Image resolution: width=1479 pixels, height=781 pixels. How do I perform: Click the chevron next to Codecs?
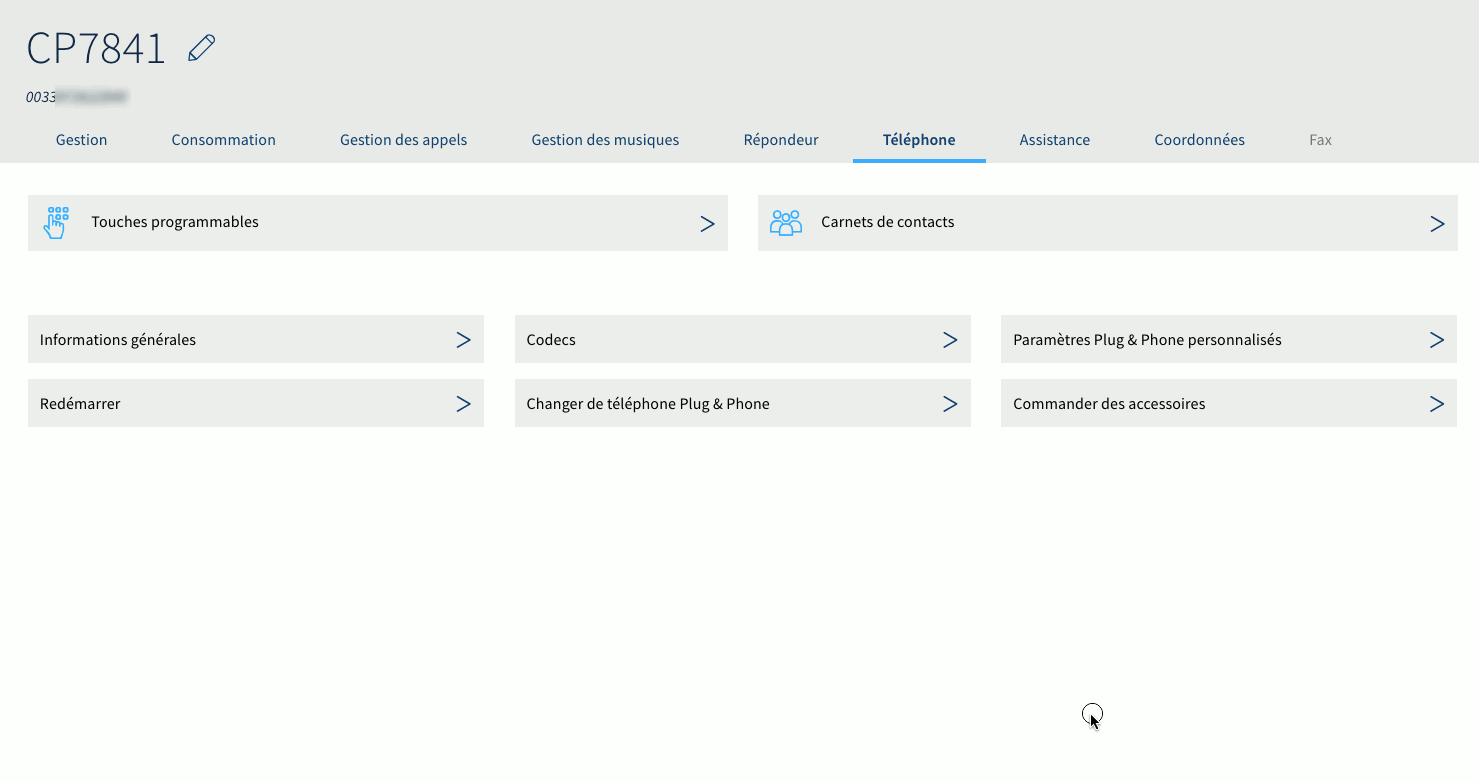tap(950, 340)
